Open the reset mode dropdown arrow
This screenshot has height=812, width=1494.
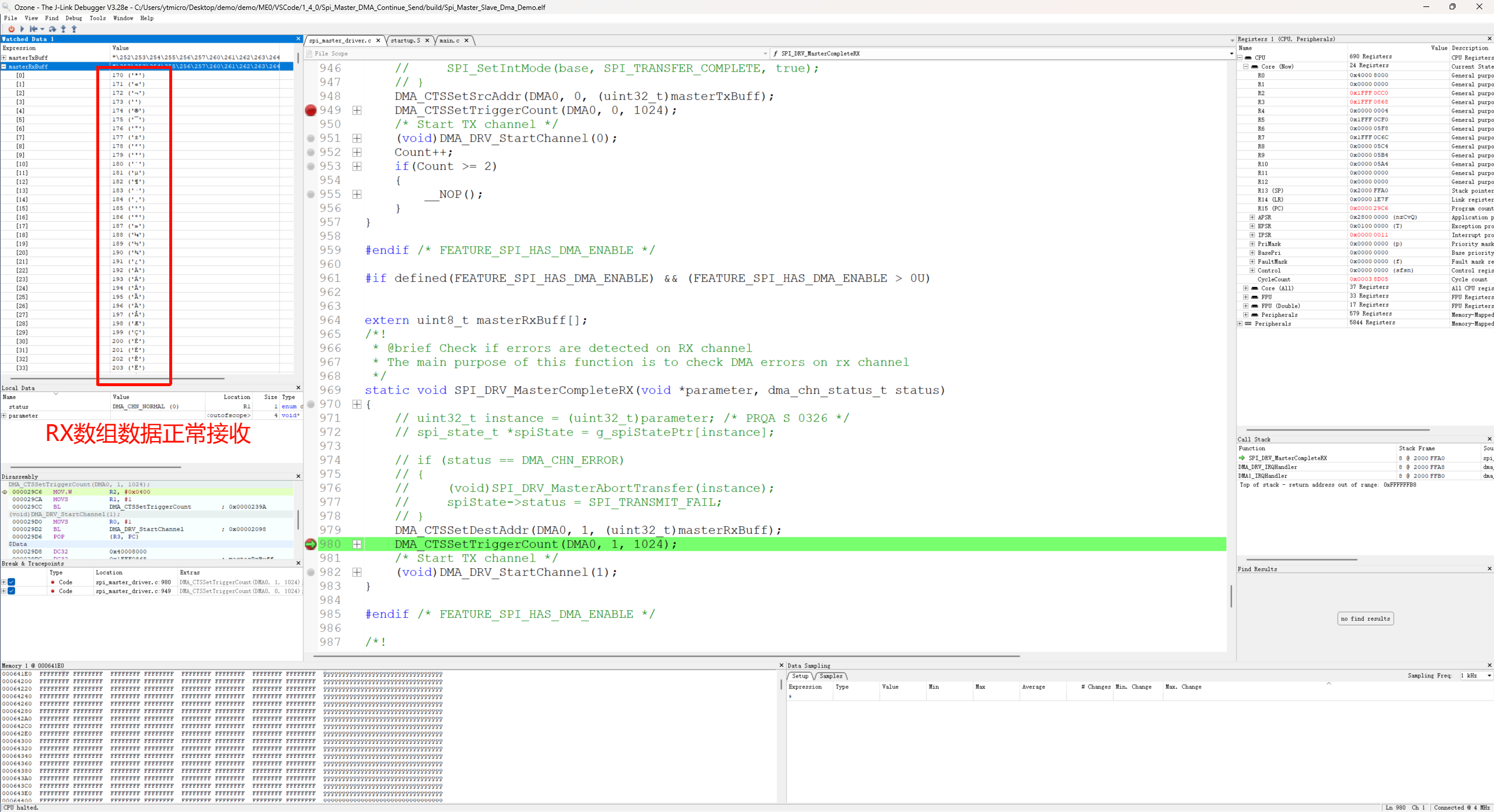42,29
